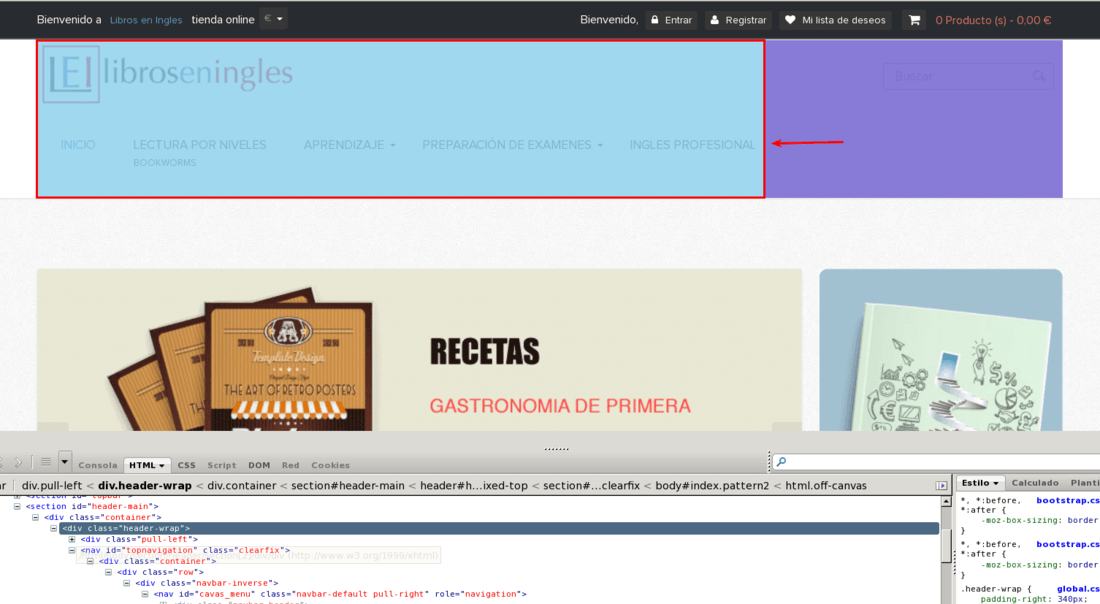This screenshot has width=1100, height=604.
Task: Click the RECETAS banner slide
Action: [x=420, y=350]
